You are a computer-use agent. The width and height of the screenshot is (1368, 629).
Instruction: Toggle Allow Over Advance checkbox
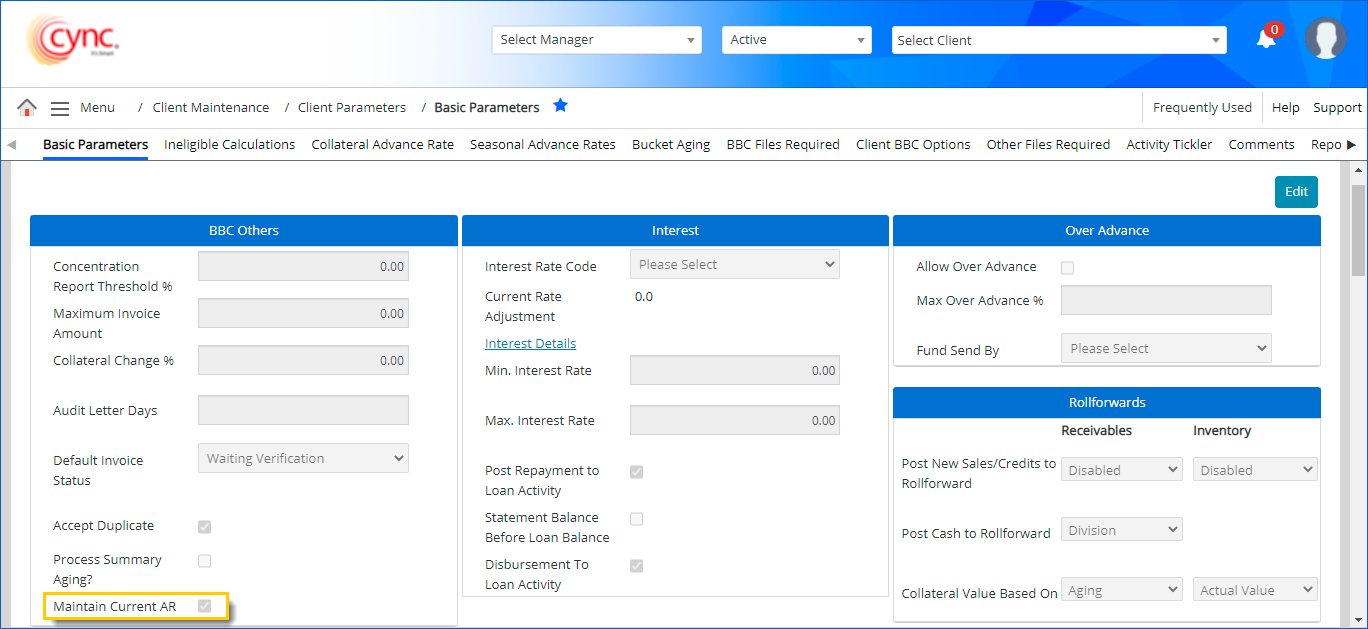(x=1068, y=268)
